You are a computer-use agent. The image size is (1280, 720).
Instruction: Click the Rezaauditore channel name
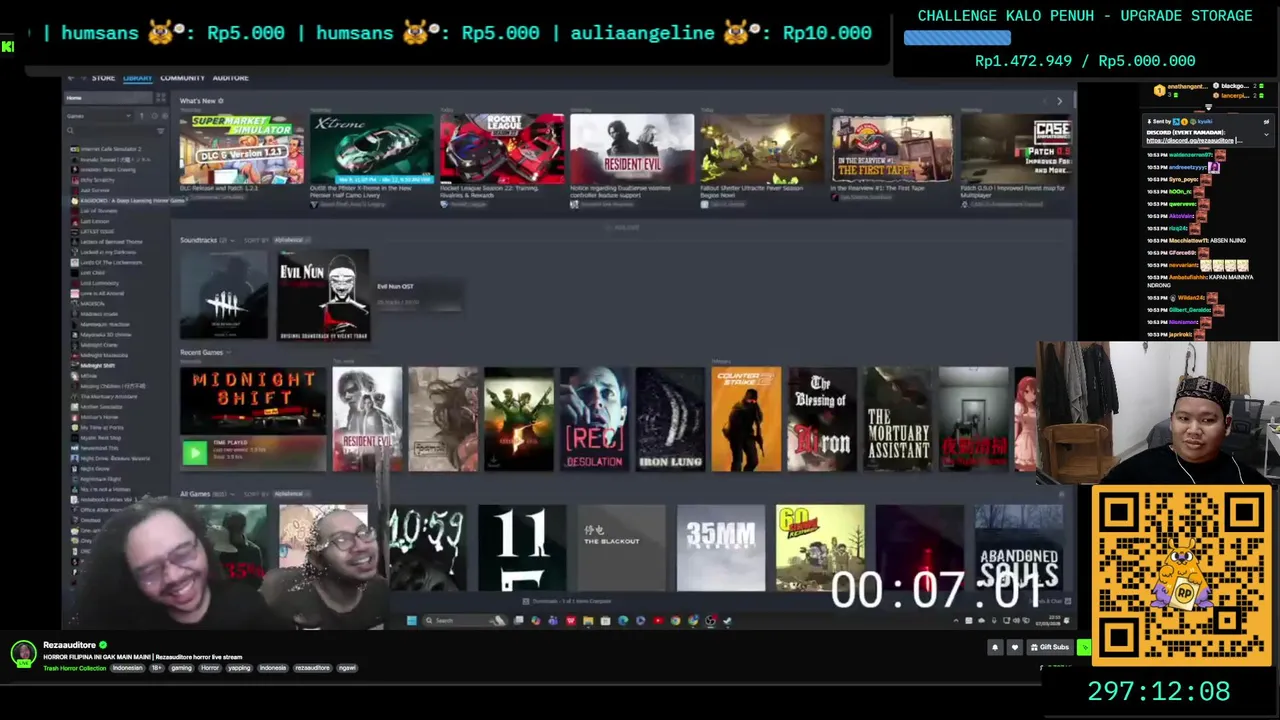click(x=69, y=645)
